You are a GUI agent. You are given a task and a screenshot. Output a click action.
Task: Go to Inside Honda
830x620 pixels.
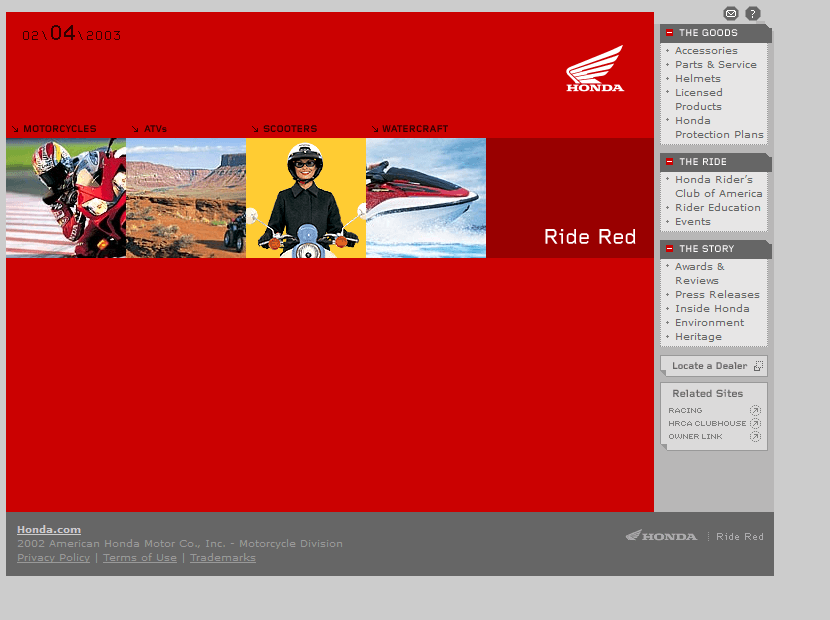pos(712,309)
